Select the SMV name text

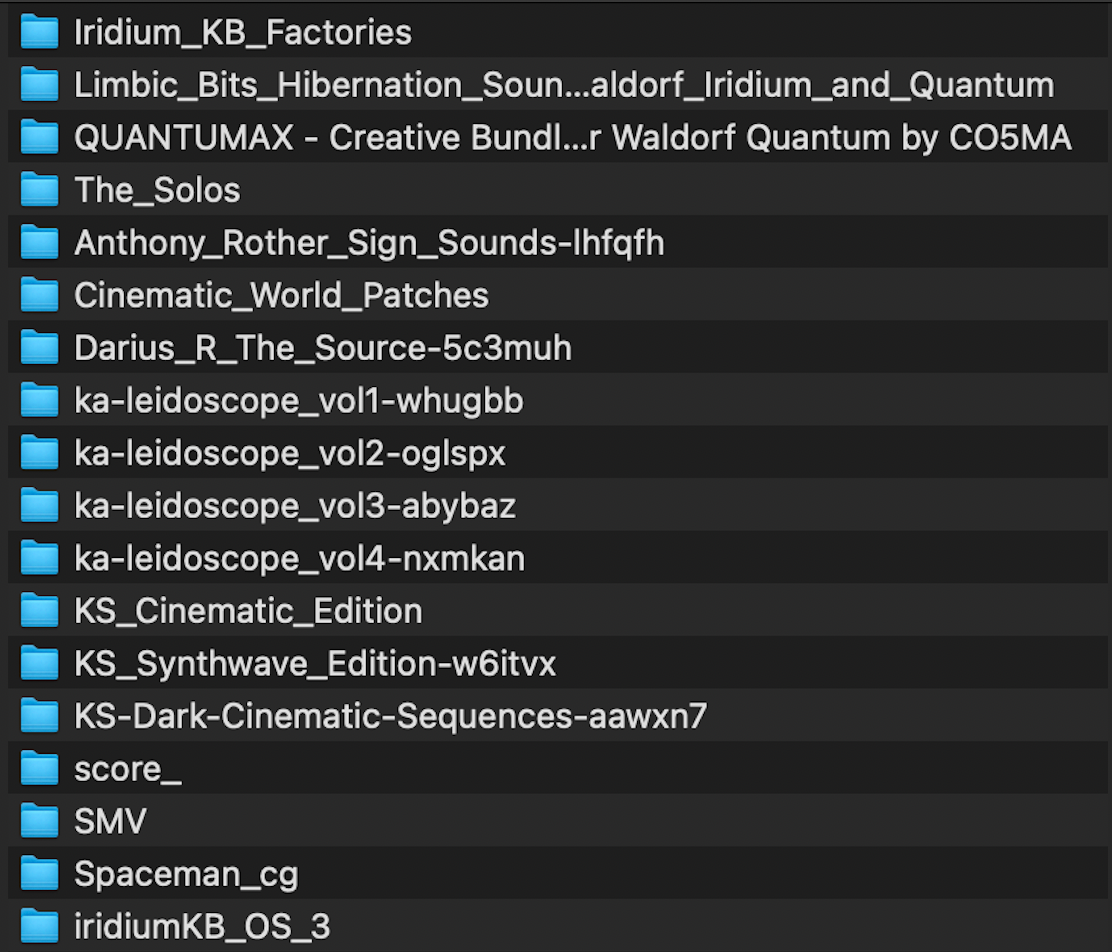point(111,821)
